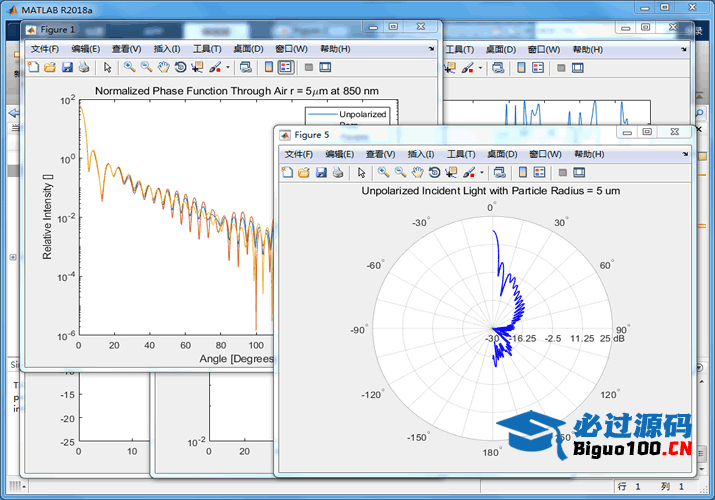Open 插入(I) menu in Figure 5
715x500 pixels.
point(421,154)
